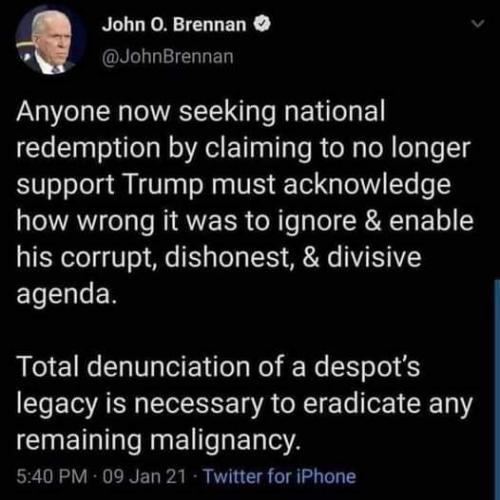Click the line 'remaining malignancy.'

point(159,441)
